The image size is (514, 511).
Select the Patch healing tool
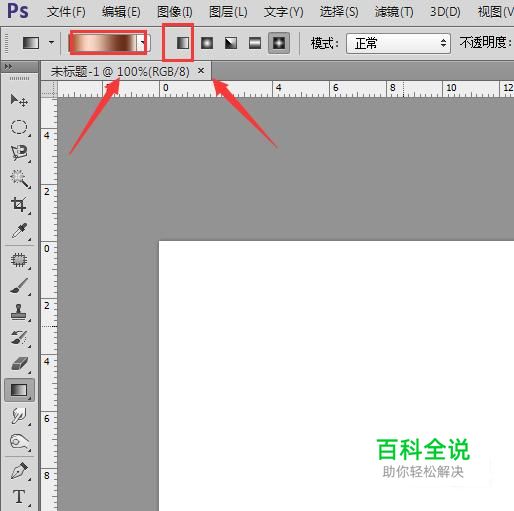19,260
